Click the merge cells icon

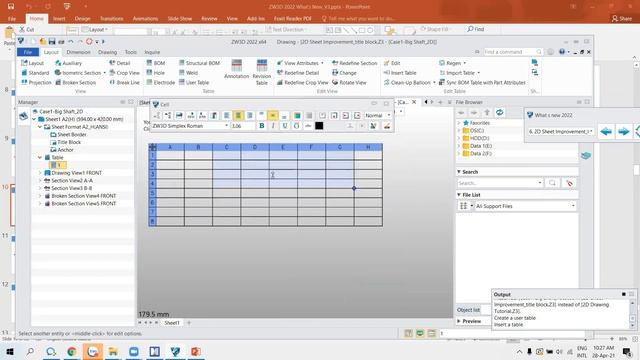[x=309, y=116]
